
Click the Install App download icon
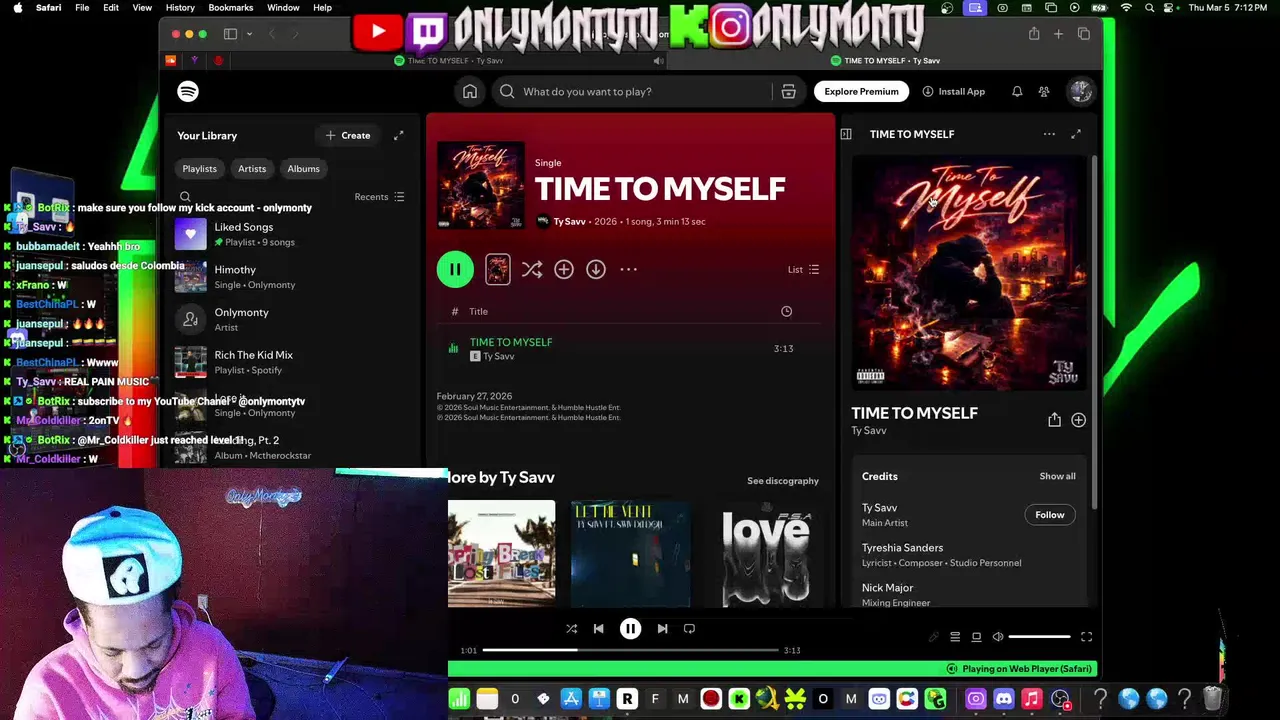point(928,91)
